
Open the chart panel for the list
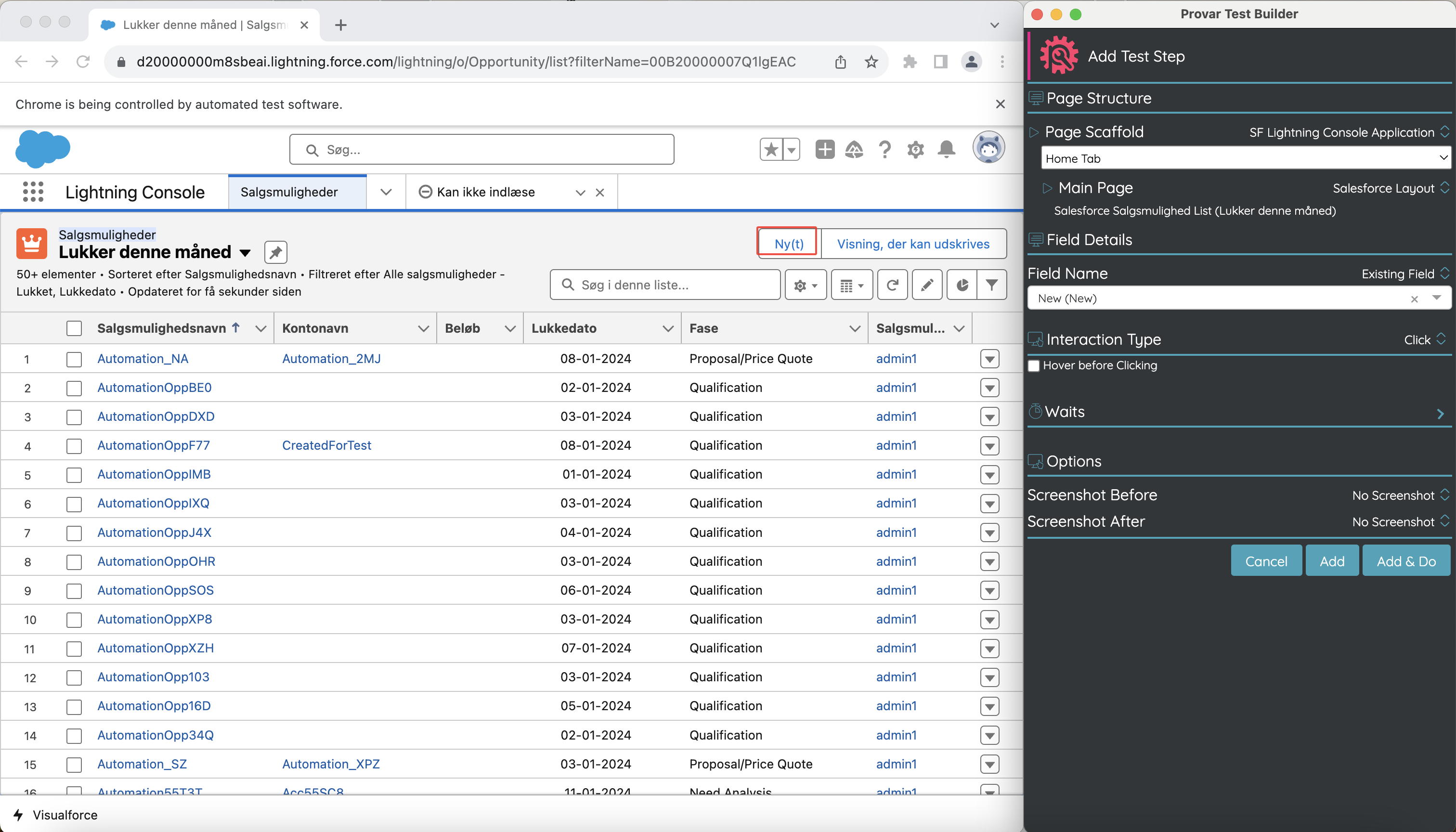[962, 285]
